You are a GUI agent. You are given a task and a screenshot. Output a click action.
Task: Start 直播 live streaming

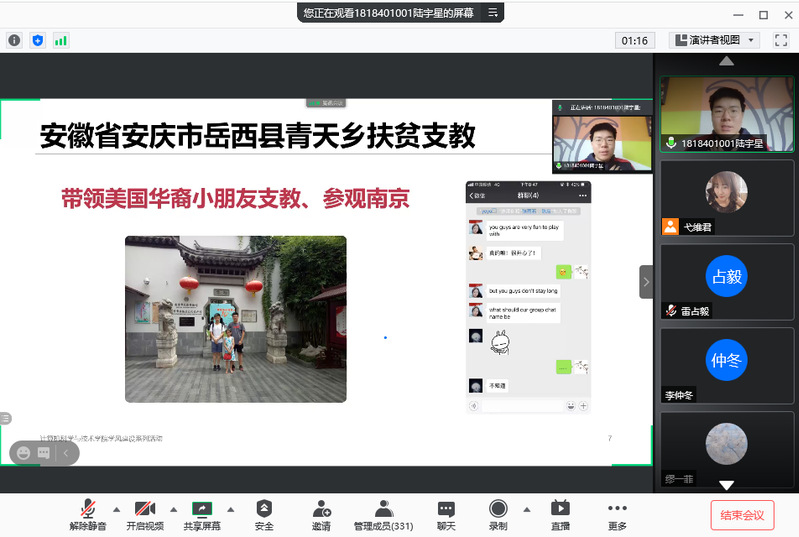560,514
